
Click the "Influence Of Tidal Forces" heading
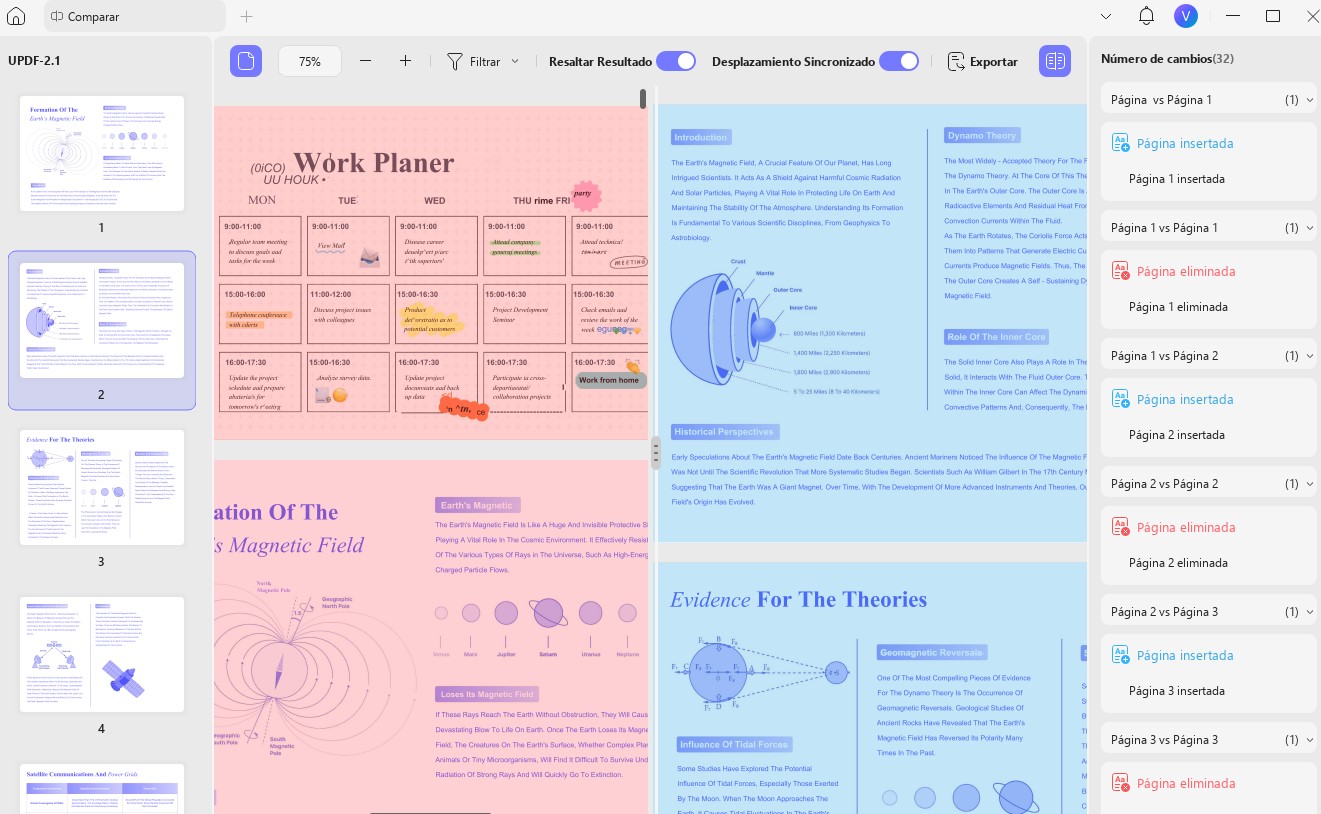pos(734,744)
